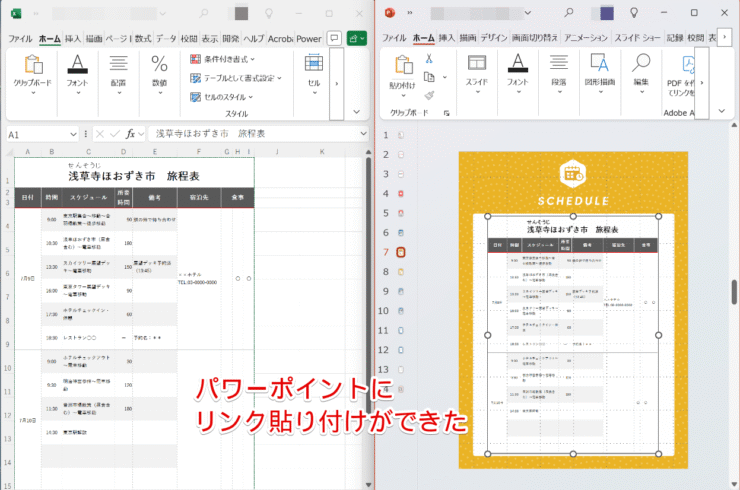The width and height of the screenshot is (740, 490).
Task: Open Excel Insert (挿入) tab
Action: (73, 39)
